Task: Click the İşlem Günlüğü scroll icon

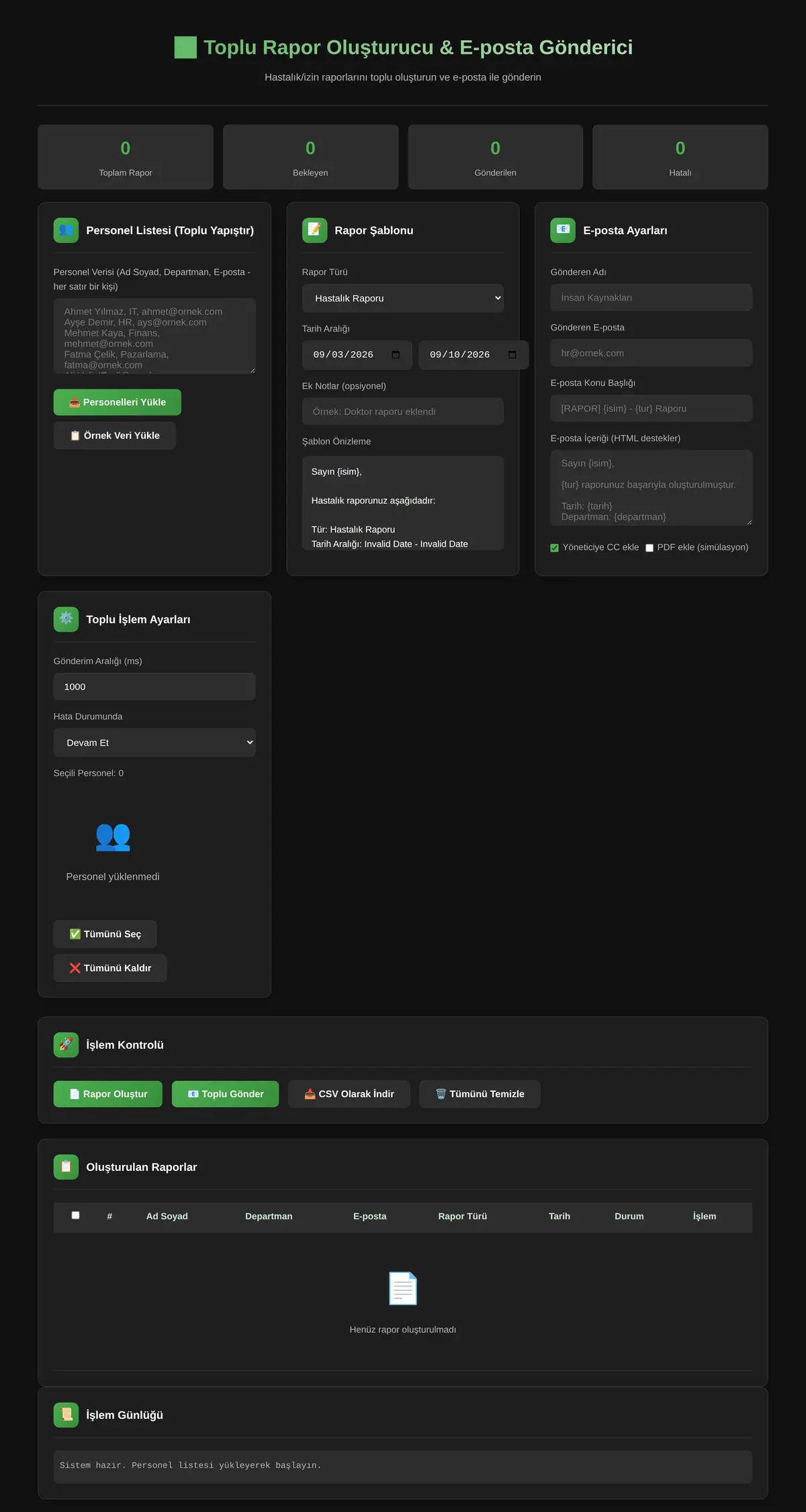Action: 66,1415
